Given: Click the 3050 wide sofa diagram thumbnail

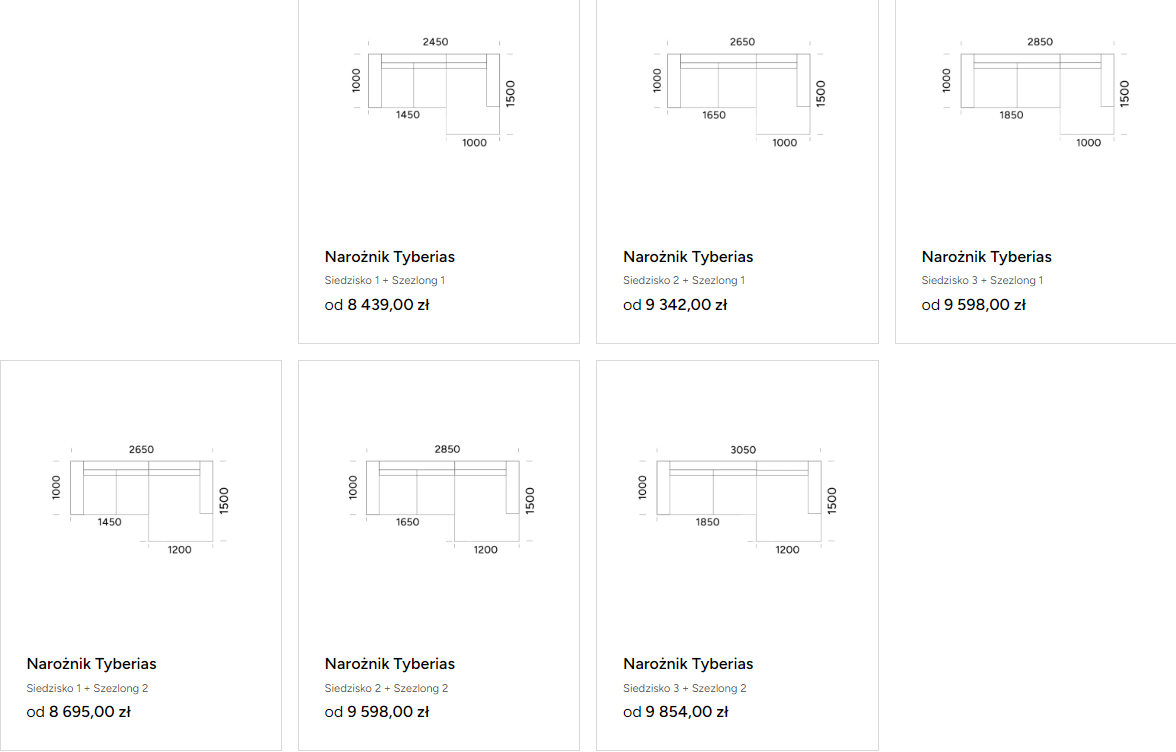Looking at the screenshot, I should [737, 500].
